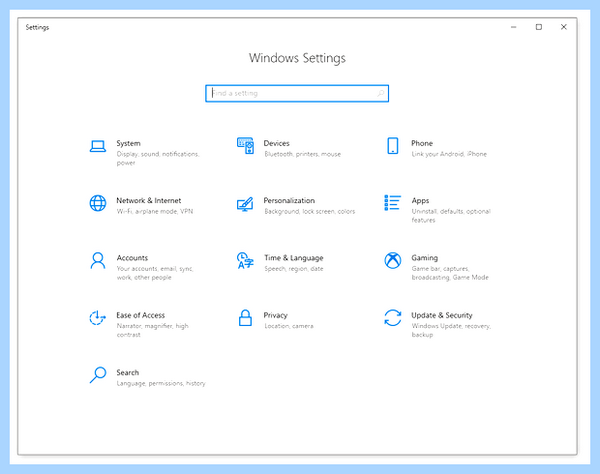Select the Devices keyboard and speaker icon
This screenshot has height=474, width=600.
[x=245, y=146]
